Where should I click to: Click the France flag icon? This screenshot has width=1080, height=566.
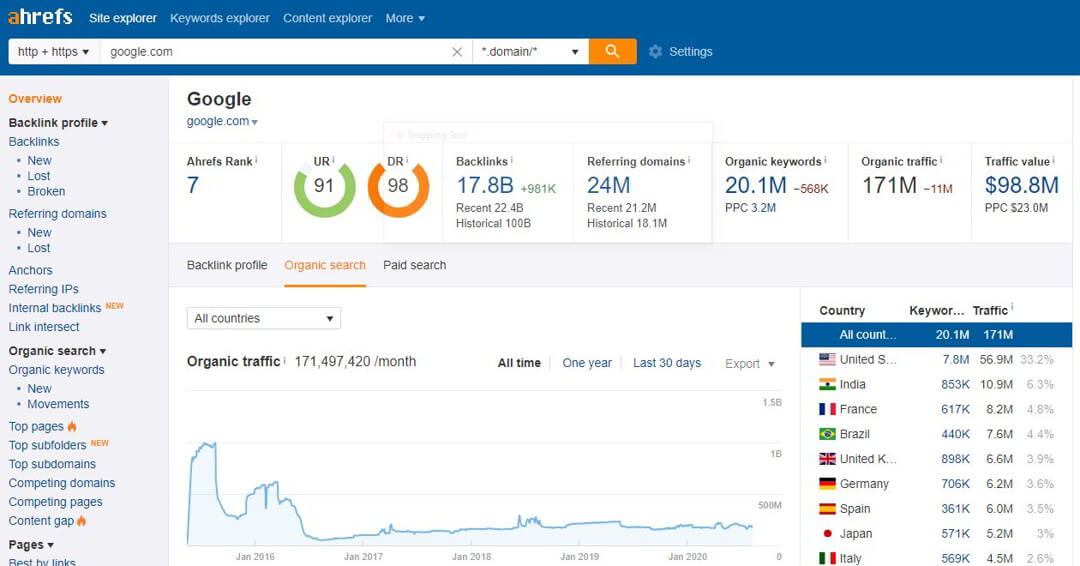[x=827, y=409]
